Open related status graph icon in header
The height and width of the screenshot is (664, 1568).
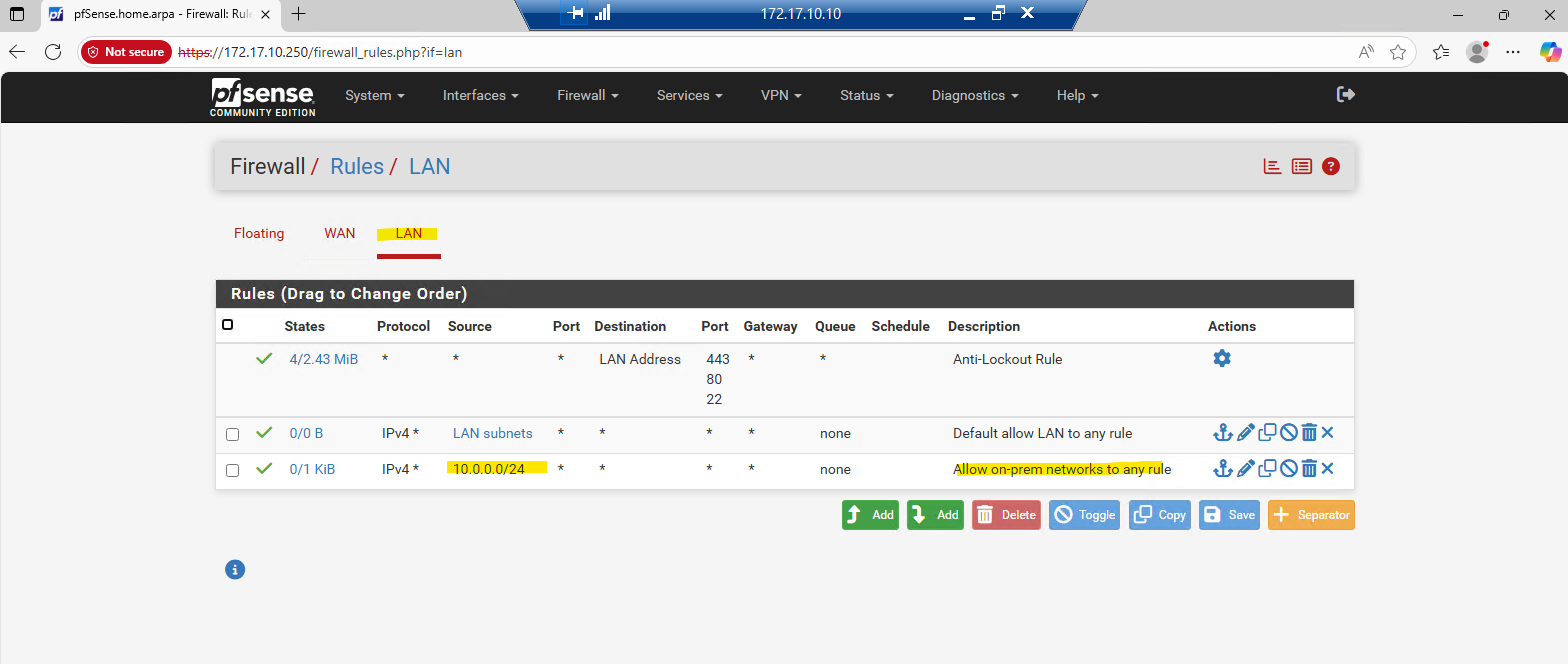click(1272, 166)
